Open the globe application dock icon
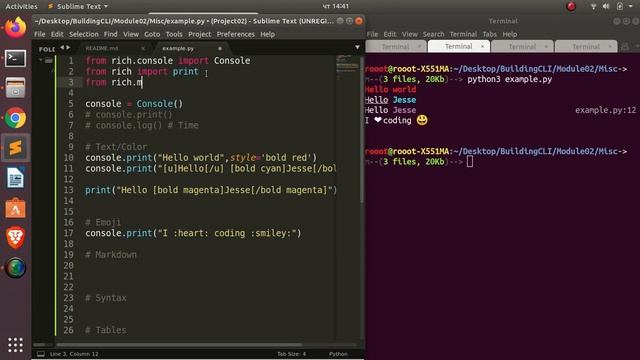This screenshot has width=640, height=360. (16, 268)
